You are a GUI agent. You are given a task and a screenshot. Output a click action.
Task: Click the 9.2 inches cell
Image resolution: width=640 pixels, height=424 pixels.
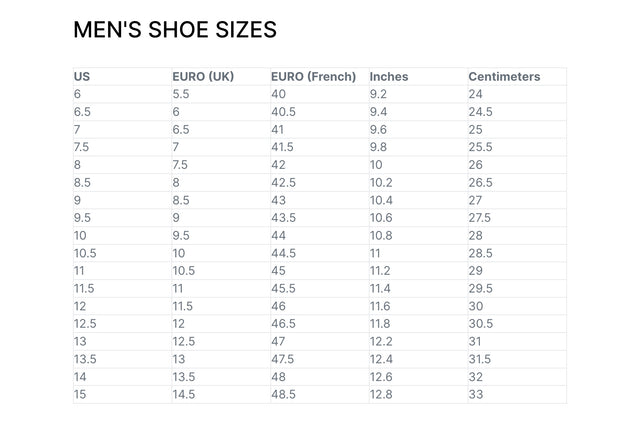tap(378, 94)
